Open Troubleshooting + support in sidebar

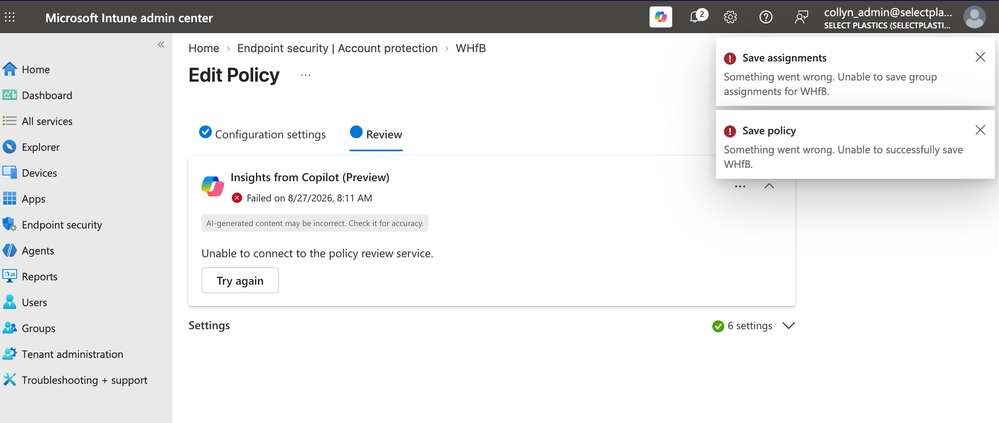click(86, 380)
